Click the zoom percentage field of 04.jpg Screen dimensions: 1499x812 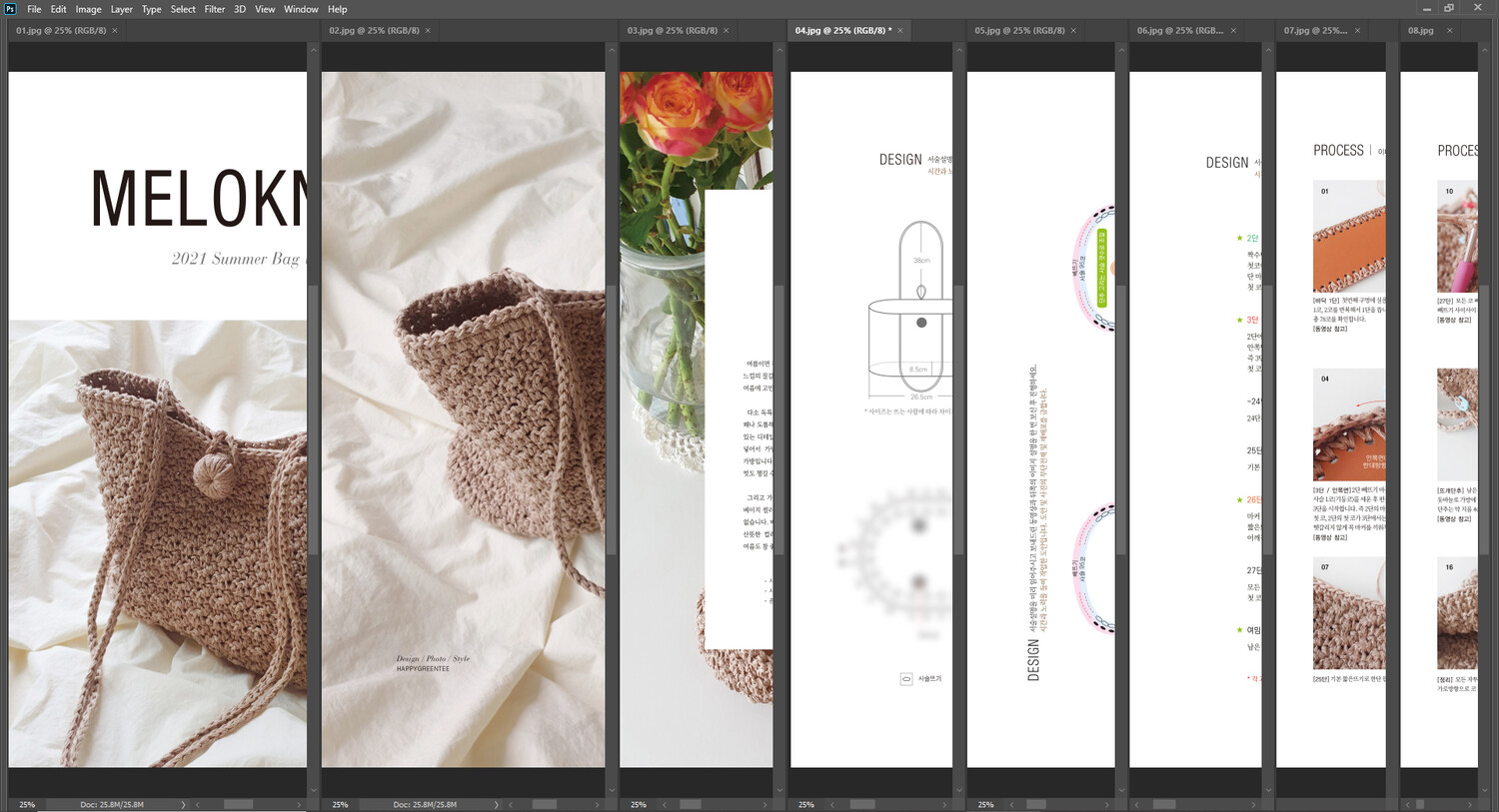coord(806,804)
